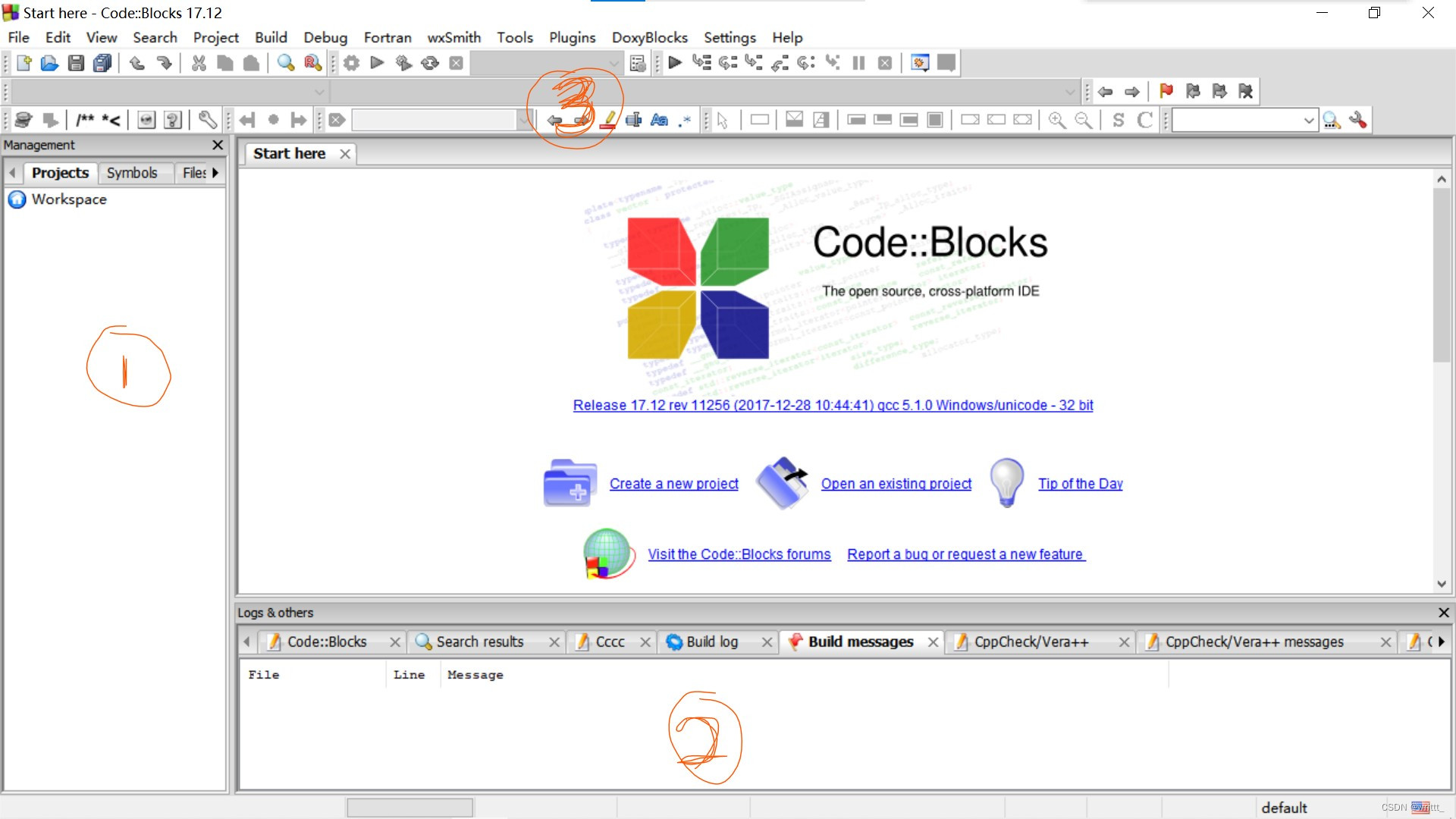Image resolution: width=1456 pixels, height=819 pixels.
Task: Step into the next instruction in the debugger
Action: click(x=754, y=63)
